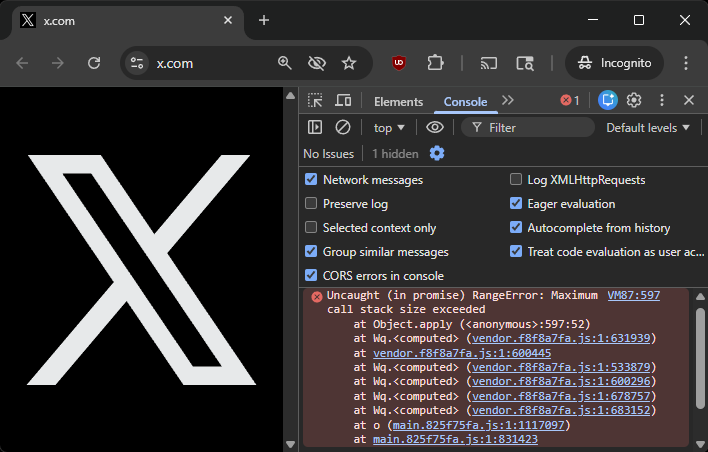Uncheck Eager evaluation
The height and width of the screenshot is (452, 708).
[516, 203]
